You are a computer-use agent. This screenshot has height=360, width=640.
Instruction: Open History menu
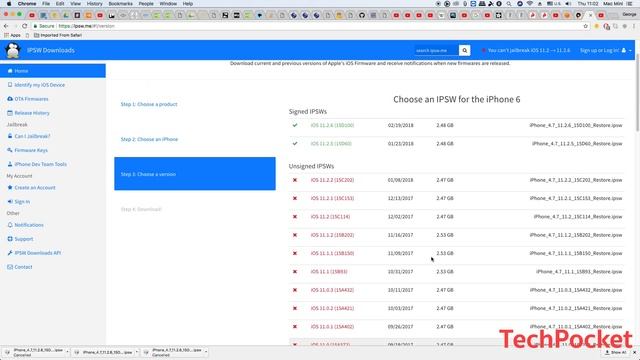click(94, 4)
